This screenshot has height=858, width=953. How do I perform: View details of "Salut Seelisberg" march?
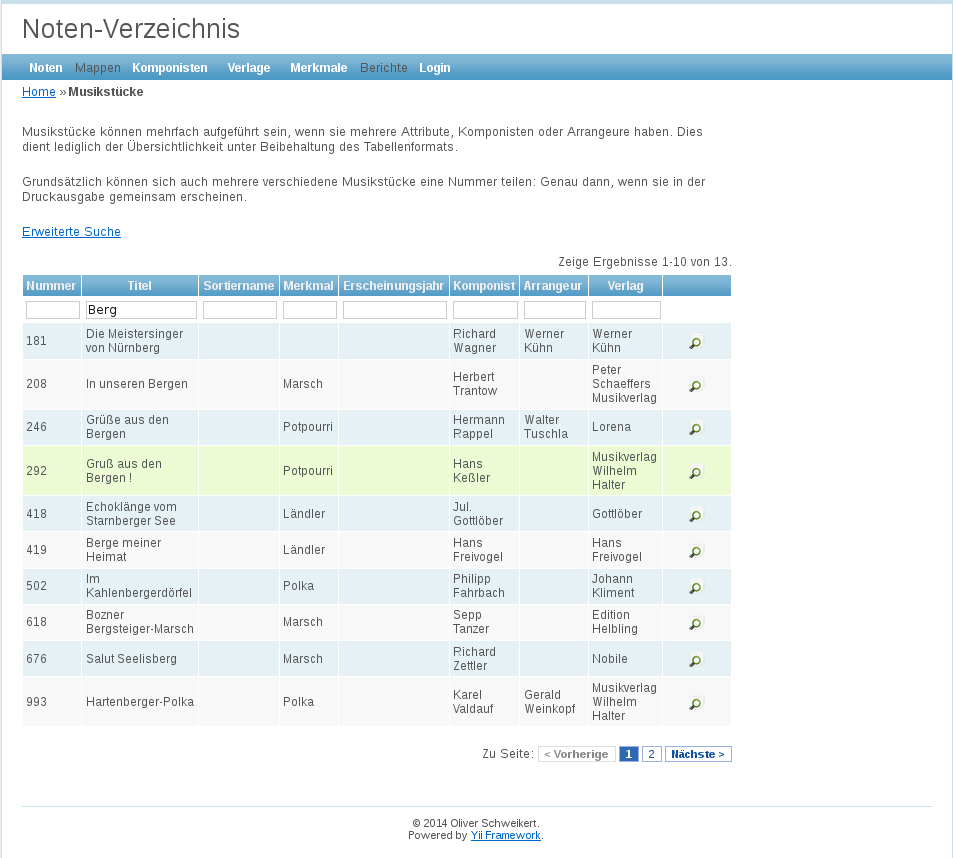point(694,659)
